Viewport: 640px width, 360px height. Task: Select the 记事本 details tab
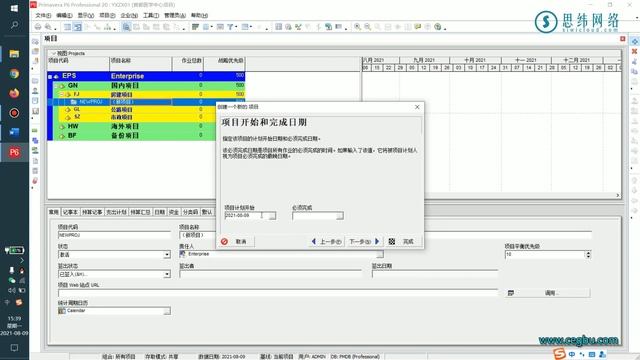(70, 212)
